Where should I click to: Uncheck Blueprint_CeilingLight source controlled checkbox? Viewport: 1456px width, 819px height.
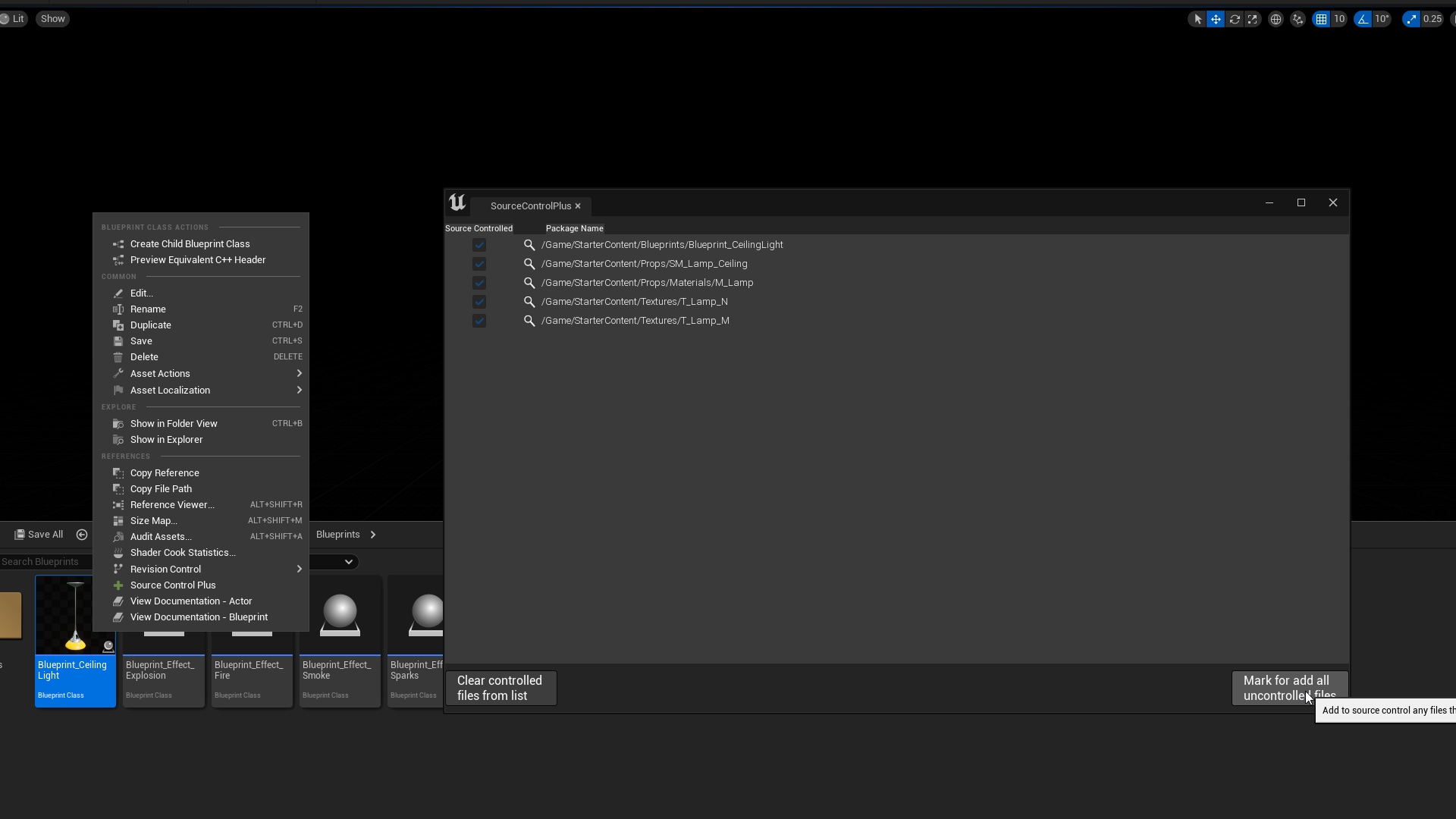pyautogui.click(x=479, y=244)
